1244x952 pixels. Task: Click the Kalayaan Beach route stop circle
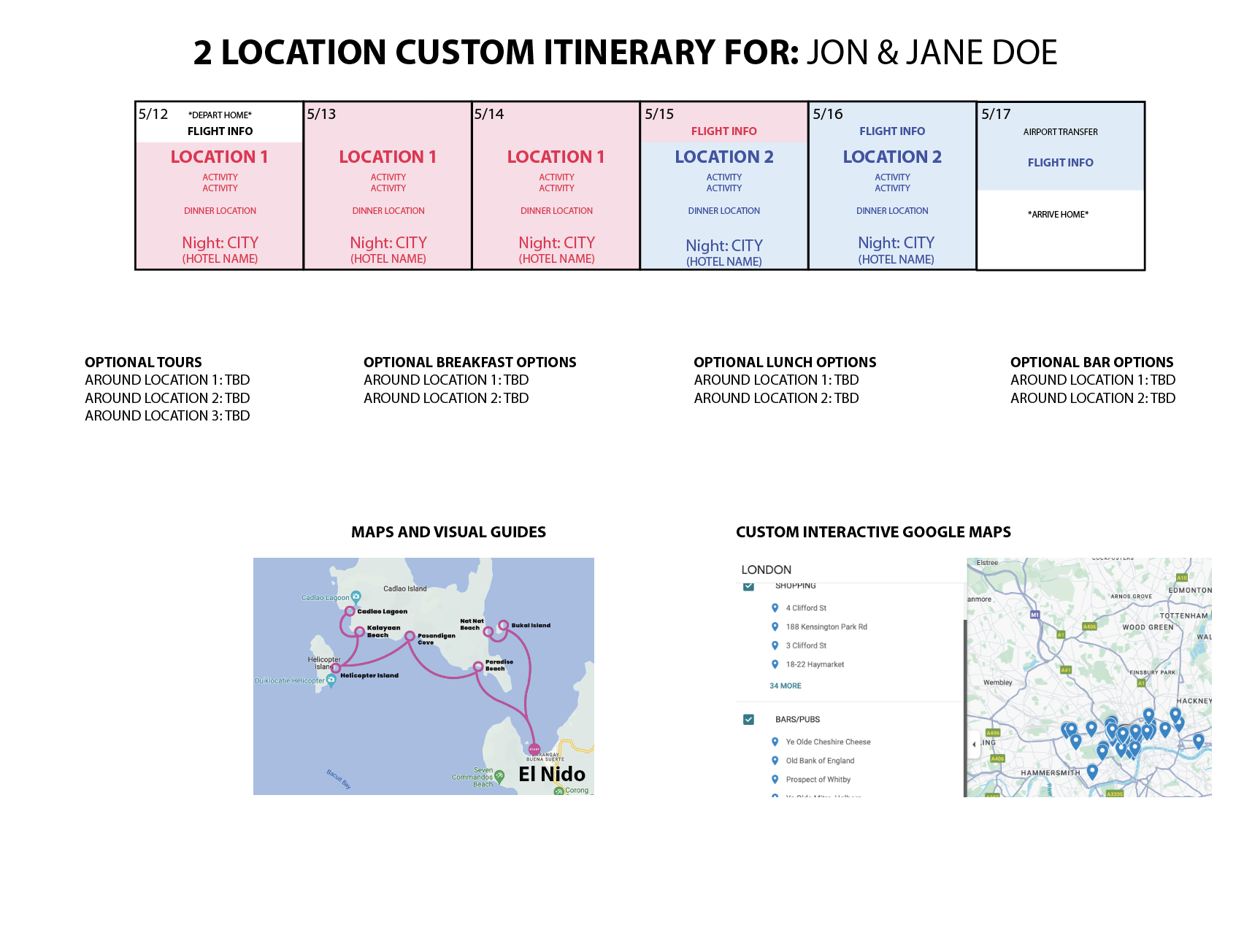359,632
